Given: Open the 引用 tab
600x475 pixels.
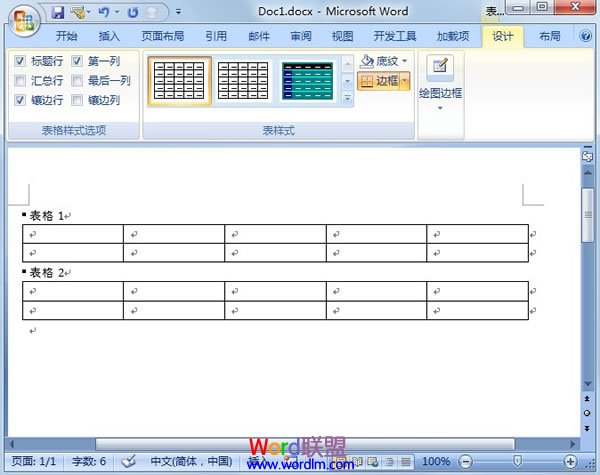Looking at the screenshot, I should [x=216, y=36].
